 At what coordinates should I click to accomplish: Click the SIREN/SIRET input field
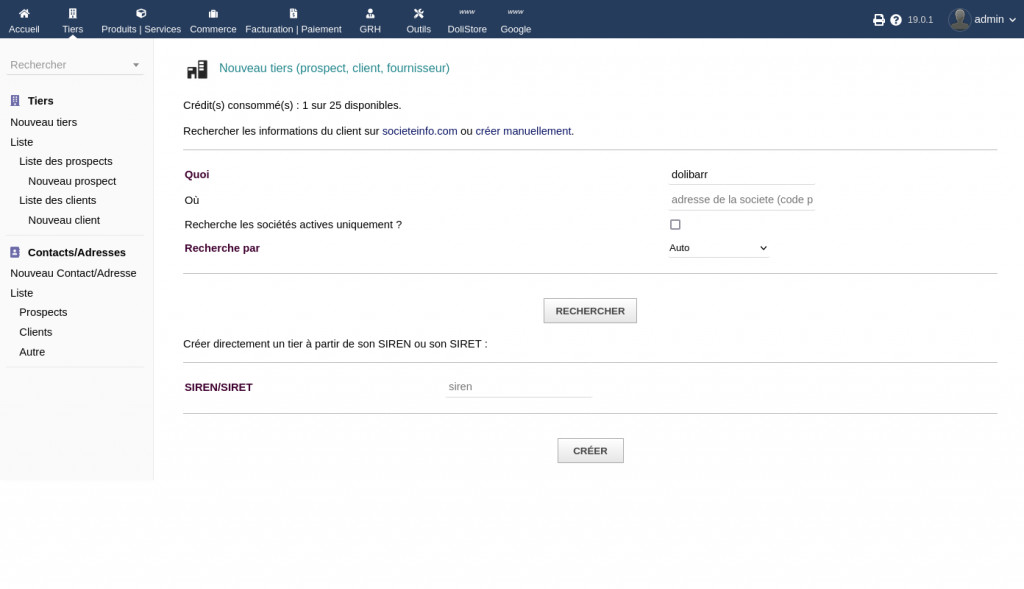click(518, 387)
